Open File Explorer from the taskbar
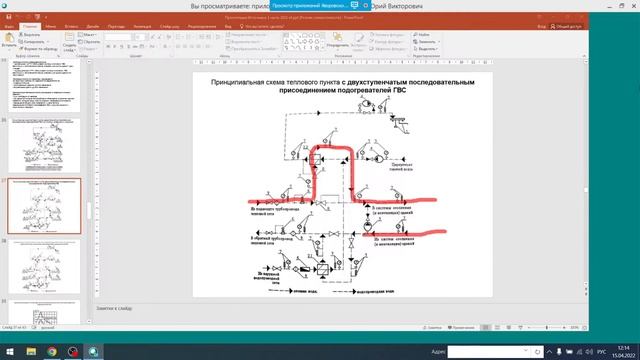The height and width of the screenshot is (360, 640). [31, 351]
